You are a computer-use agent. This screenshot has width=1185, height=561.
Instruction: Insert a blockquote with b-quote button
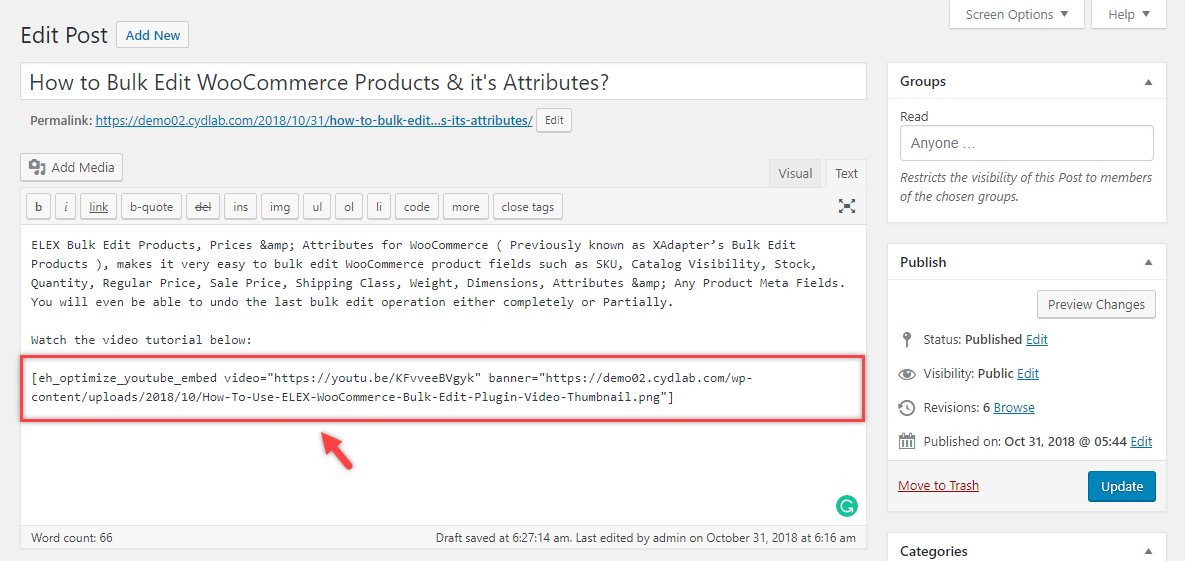151,206
